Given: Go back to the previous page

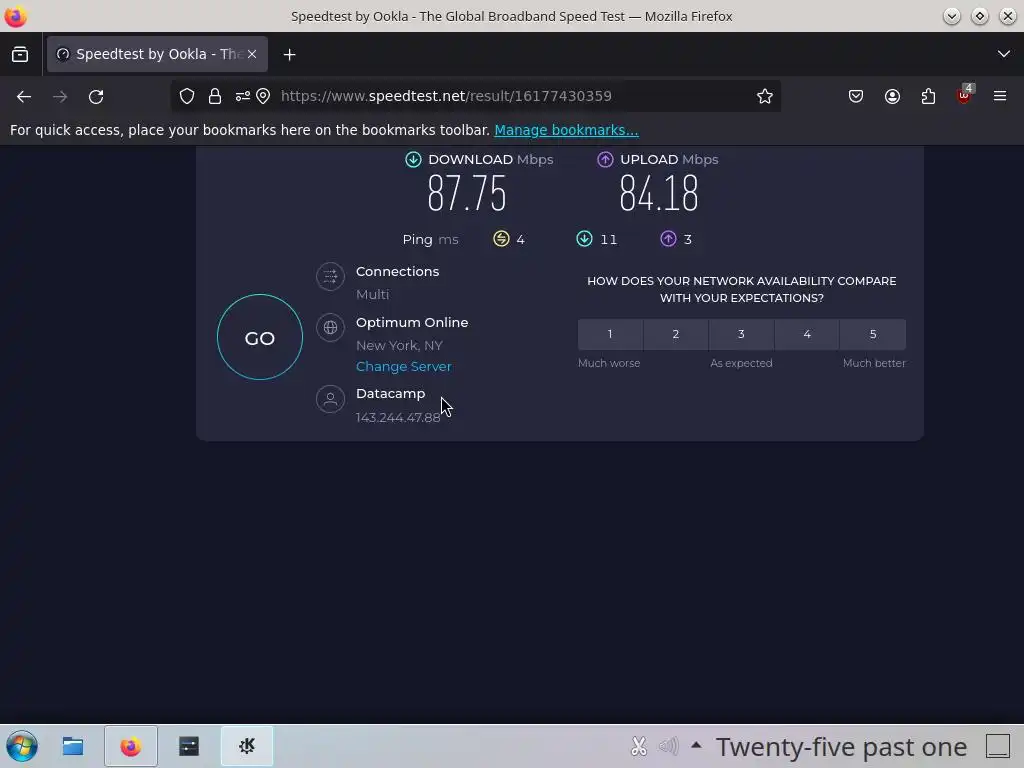Looking at the screenshot, I should [24, 97].
